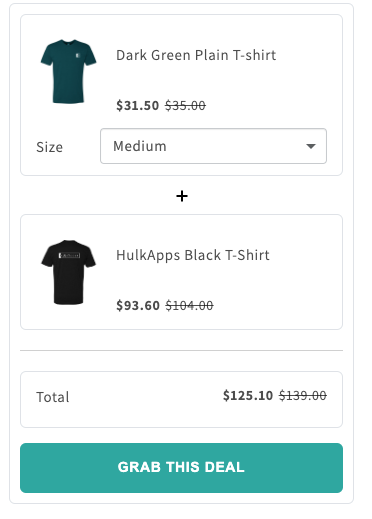This screenshot has height=519, width=372.
Task: Click the struck-through $35.00 original price
Action: [185, 105]
